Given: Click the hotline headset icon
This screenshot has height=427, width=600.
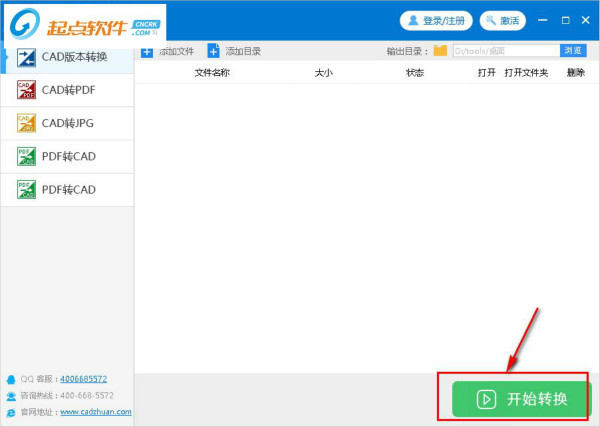Looking at the screenshot, I should point(11,396).
